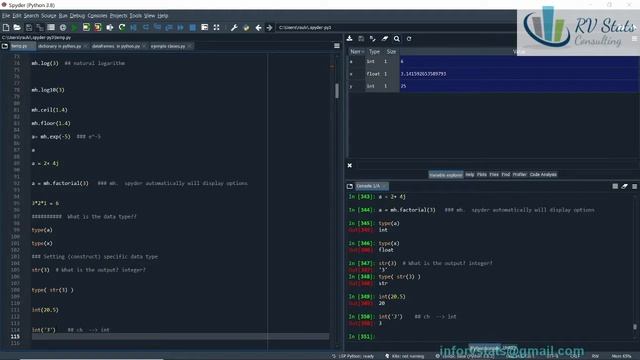The height and width of the screenshot is (360, 640).
Task: Select the Help pane tab
Action: (470, 175)
